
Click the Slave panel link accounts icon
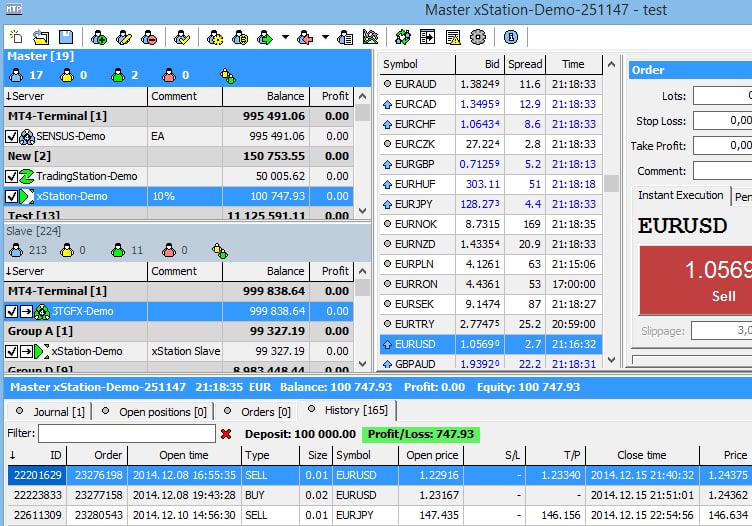tap(220, 250)
